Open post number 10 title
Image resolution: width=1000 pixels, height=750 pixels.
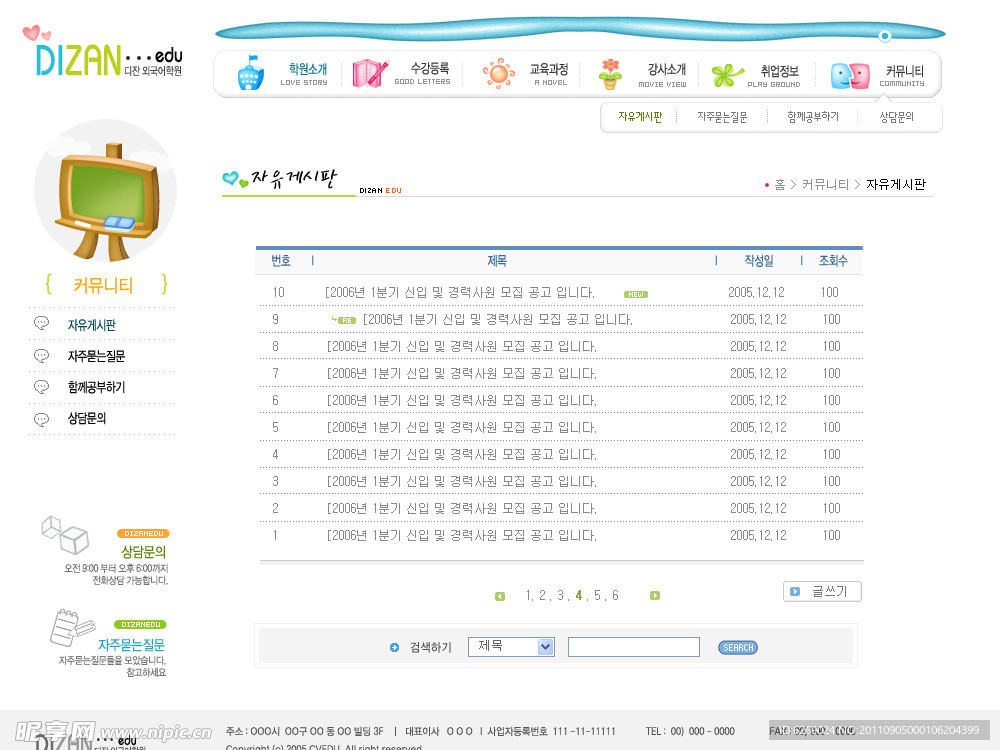[x=460, y=293]
